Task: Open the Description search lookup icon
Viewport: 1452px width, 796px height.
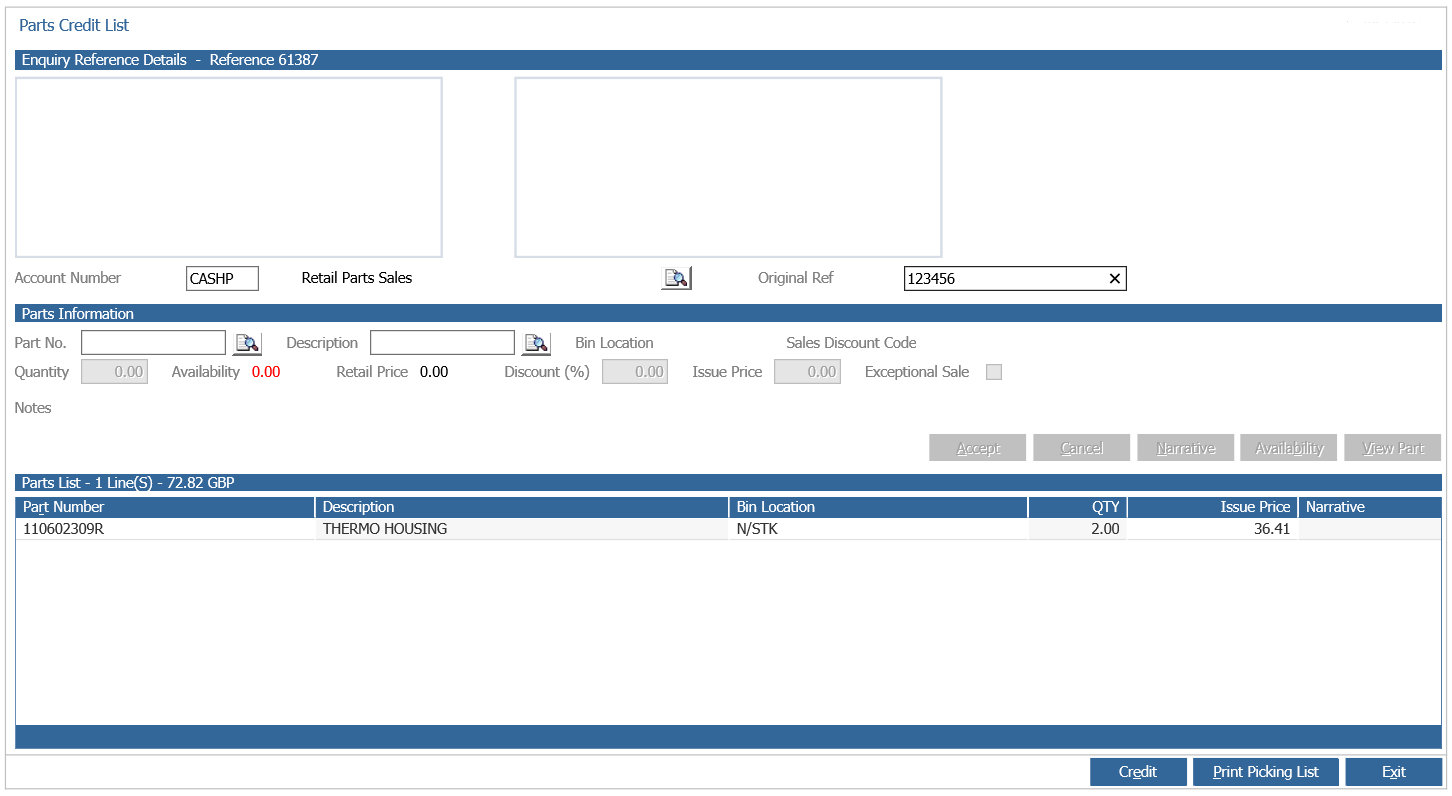Action: [x=536, y=343]
